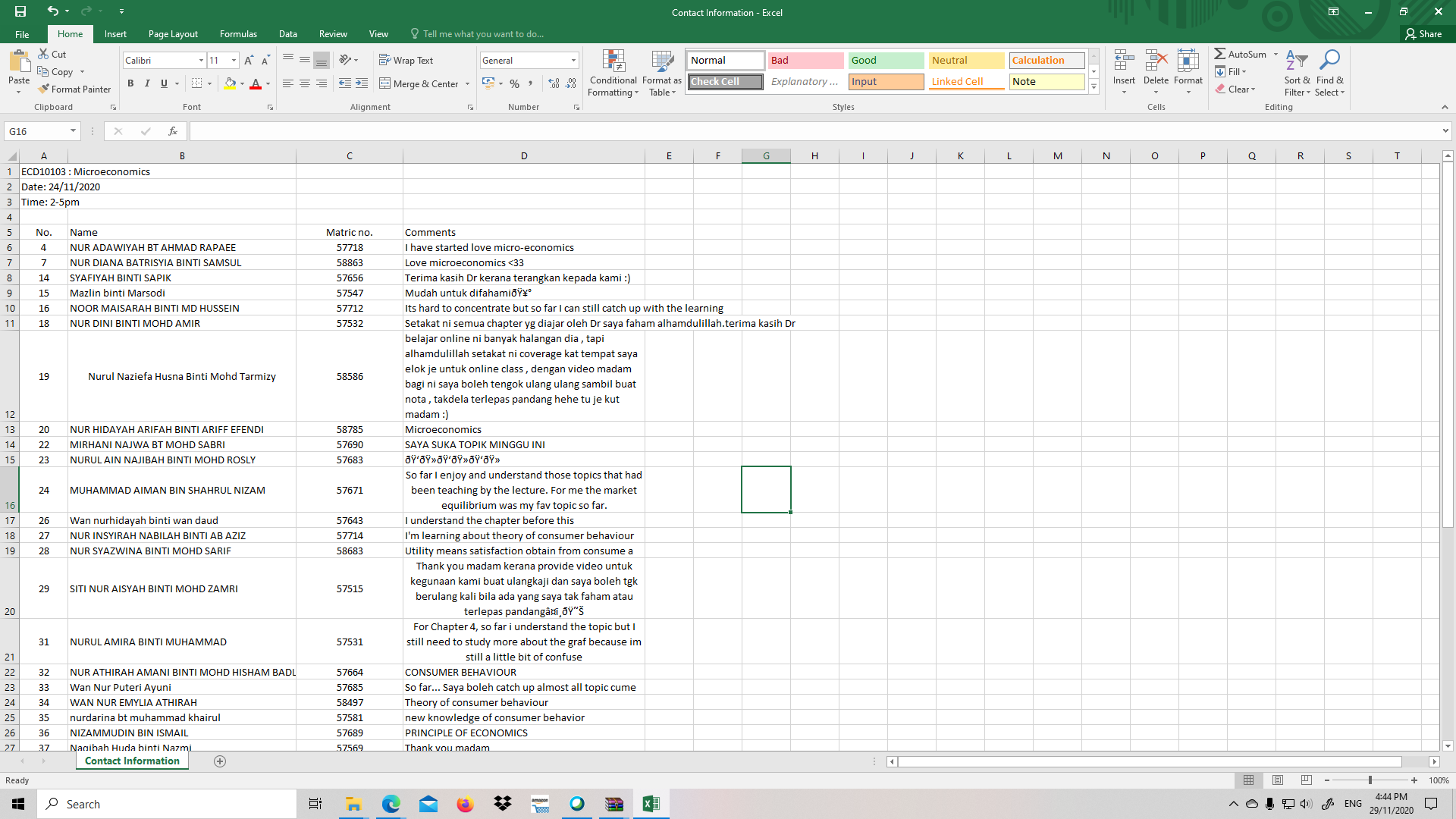Screen dimensions: 1456x819
Task: Open Format as Table gallery
Action: [x=662, y=73]
